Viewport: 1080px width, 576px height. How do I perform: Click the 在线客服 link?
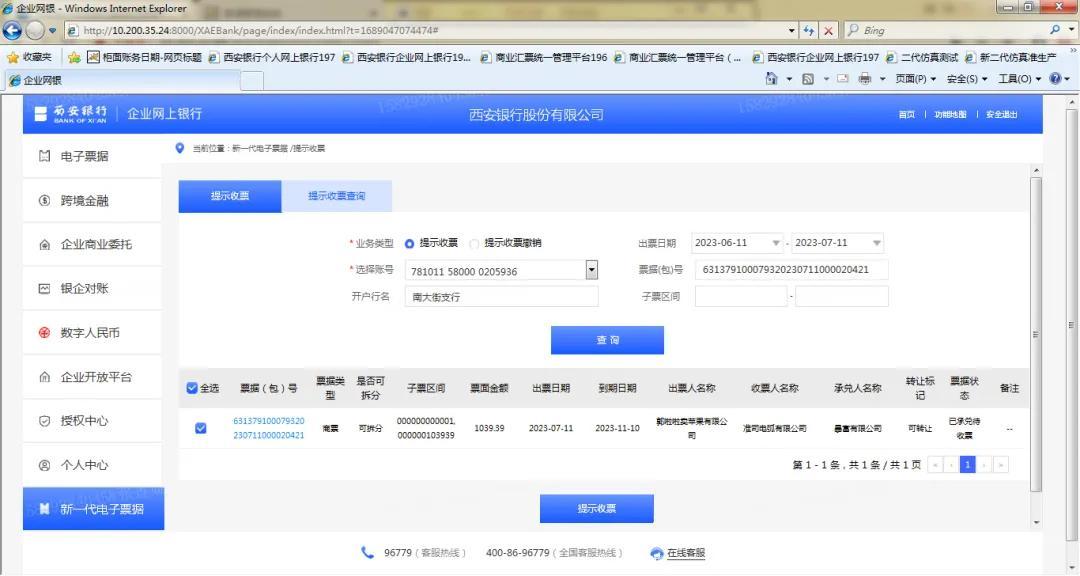tap(686, 553)
